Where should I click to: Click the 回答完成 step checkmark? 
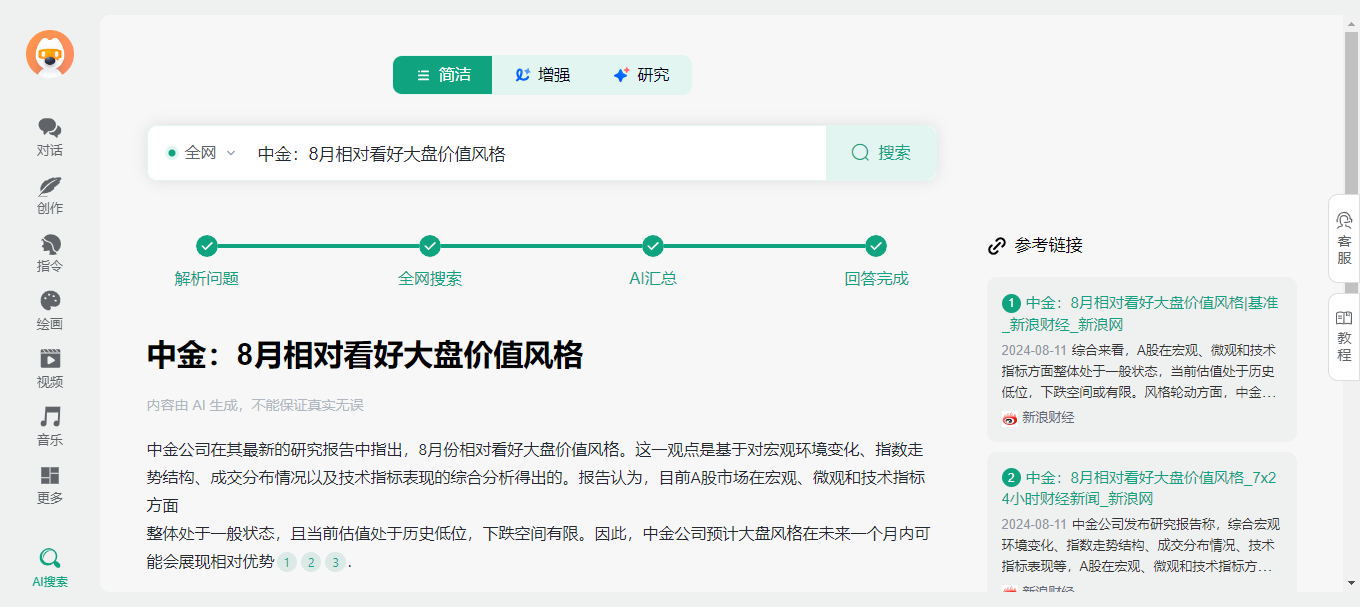click(876, 246)
